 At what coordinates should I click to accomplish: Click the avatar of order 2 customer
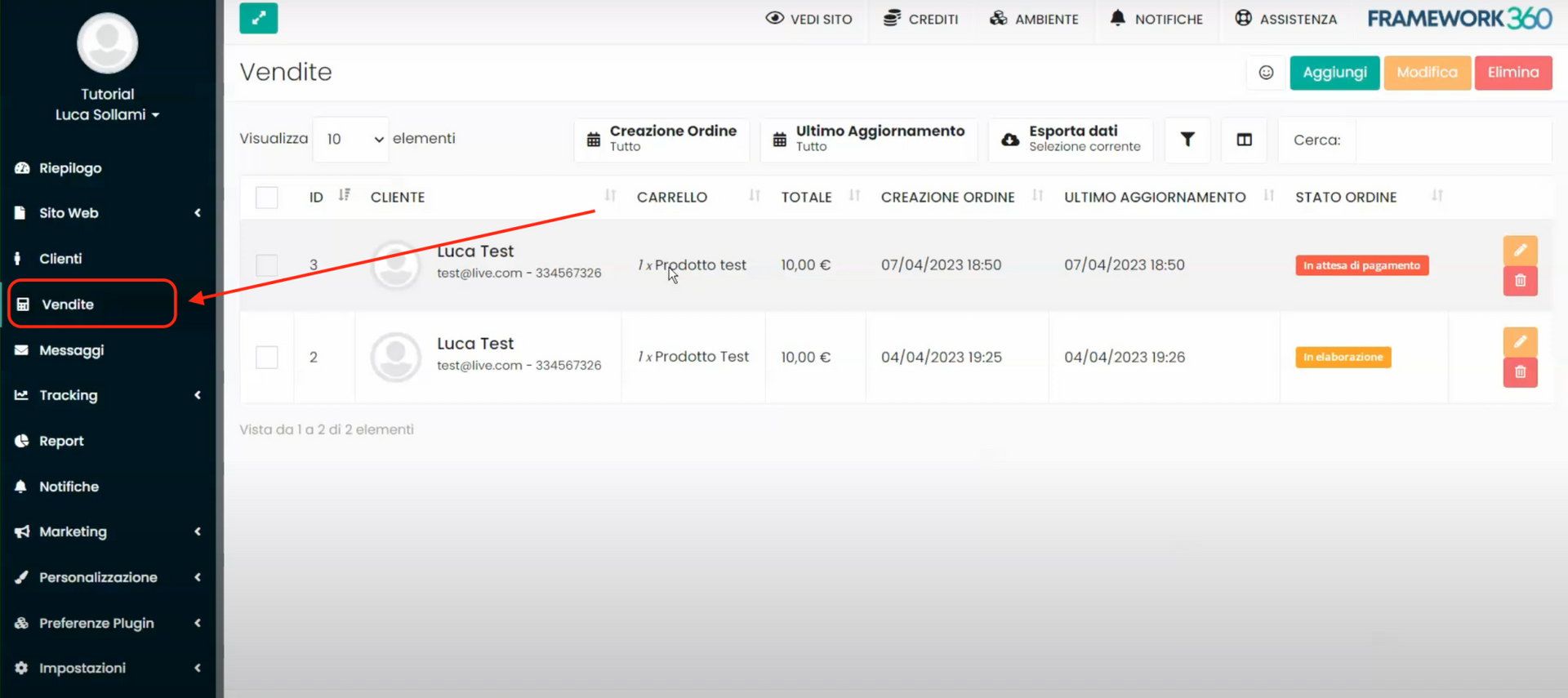pos(396,357)
